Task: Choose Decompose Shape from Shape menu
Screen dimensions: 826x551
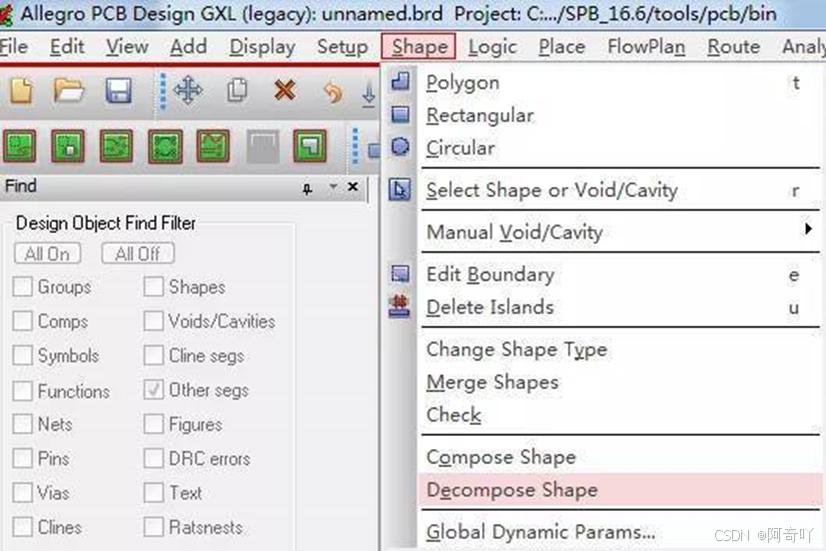Action: click(x=620, y=490)
